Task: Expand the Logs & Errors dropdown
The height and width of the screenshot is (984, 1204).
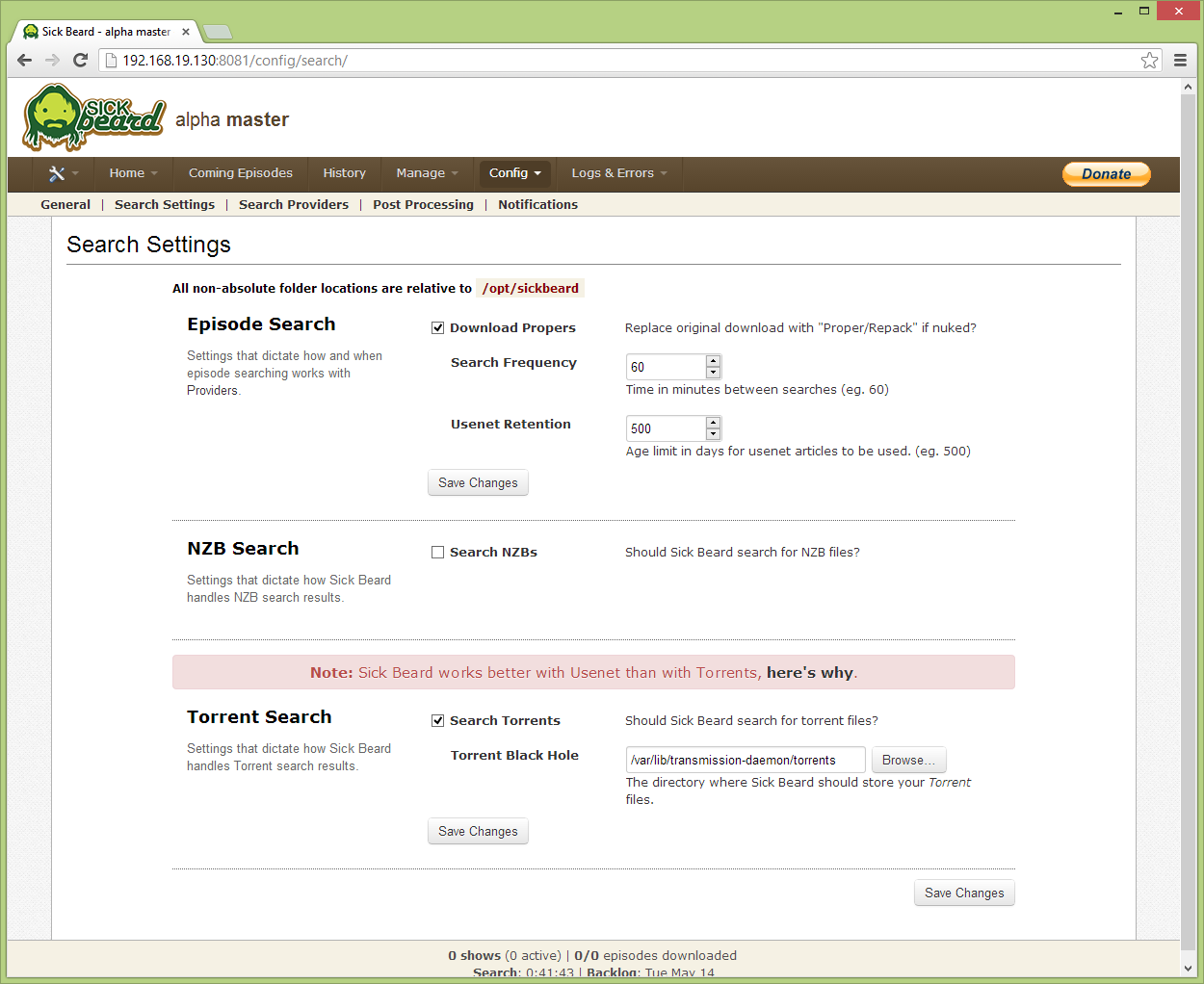Action: (x=618, y=173)
